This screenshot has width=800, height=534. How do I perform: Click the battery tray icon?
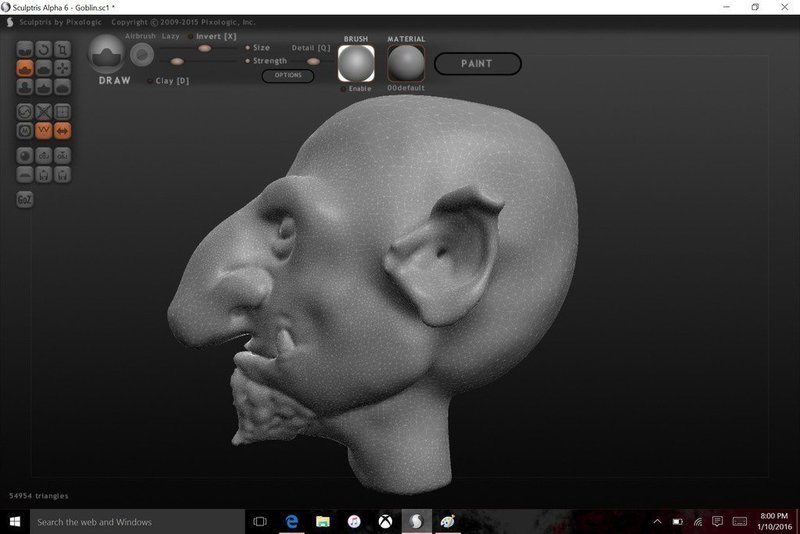click(678, 522)
